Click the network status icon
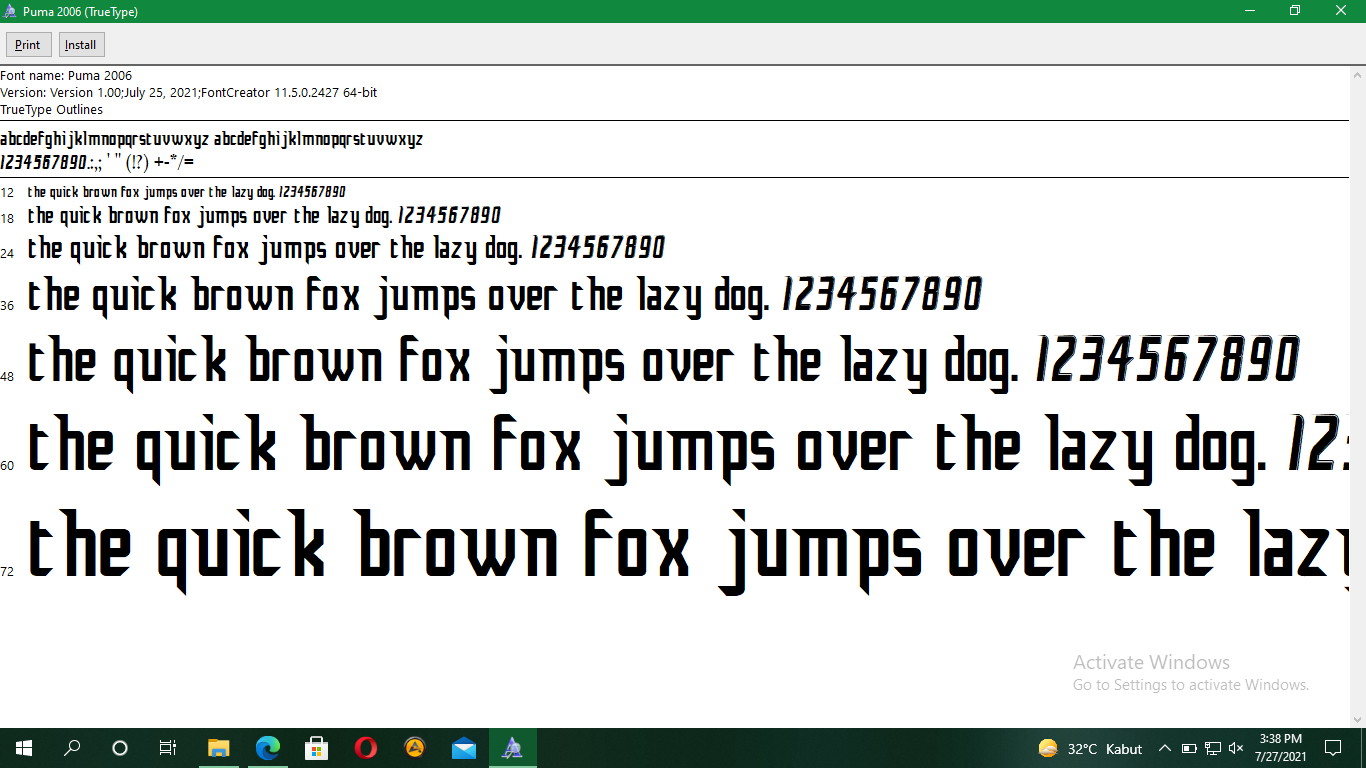 [1211, 747]
